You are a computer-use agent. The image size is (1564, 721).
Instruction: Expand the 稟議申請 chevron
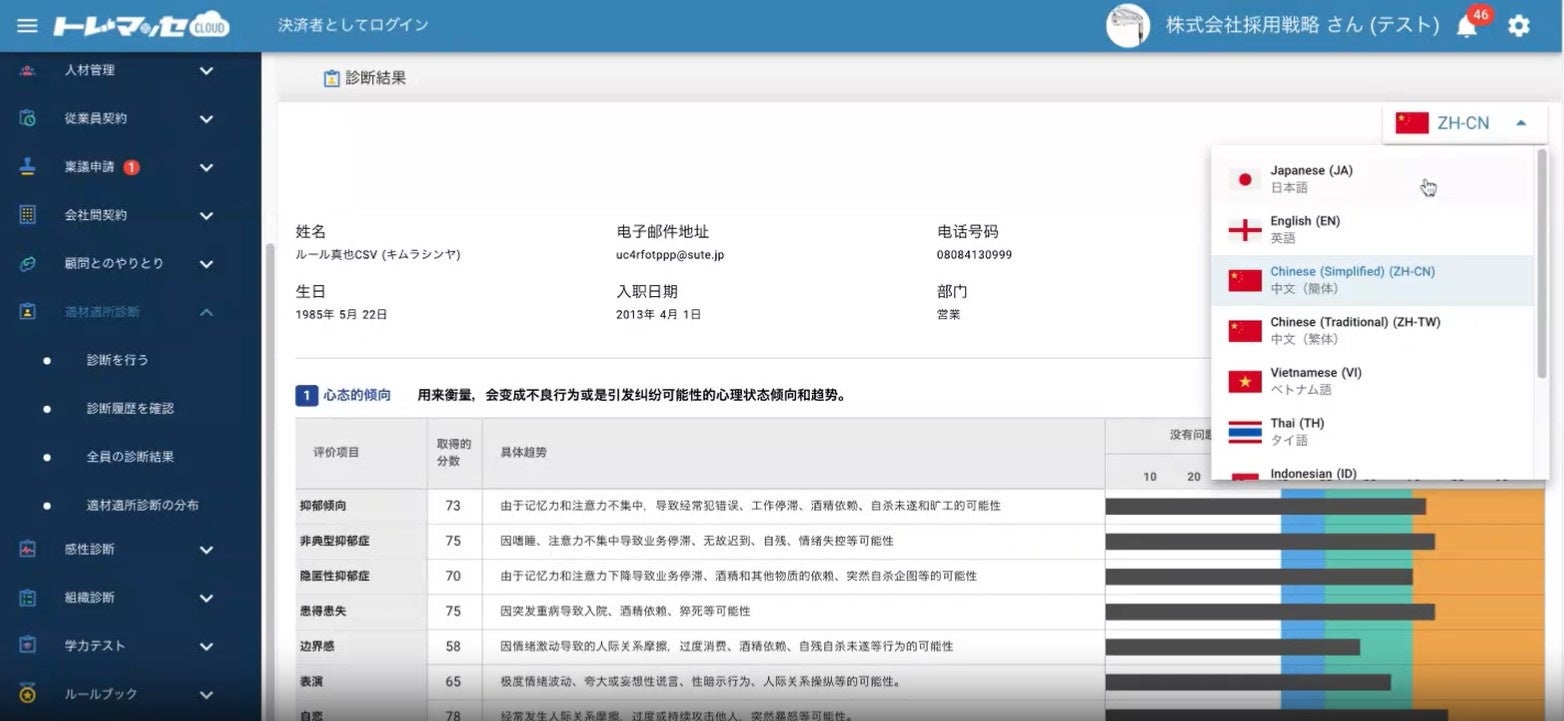206,167
